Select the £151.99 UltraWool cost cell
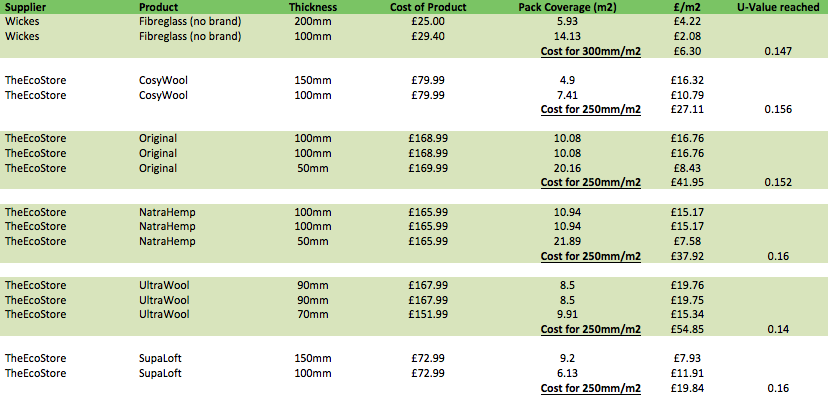The image size is (828, 397). click(x=428, y=315)
